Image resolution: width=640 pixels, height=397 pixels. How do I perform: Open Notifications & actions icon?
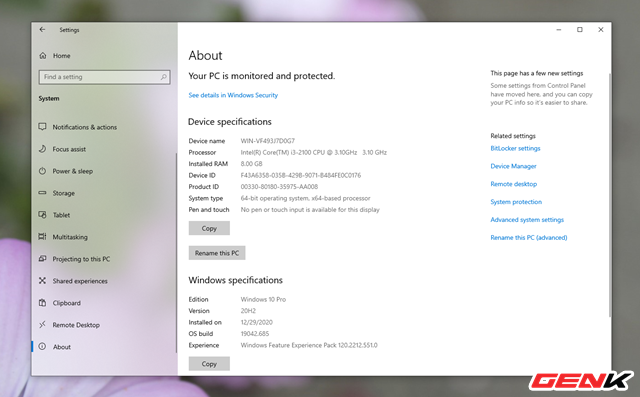click(42, 127)
